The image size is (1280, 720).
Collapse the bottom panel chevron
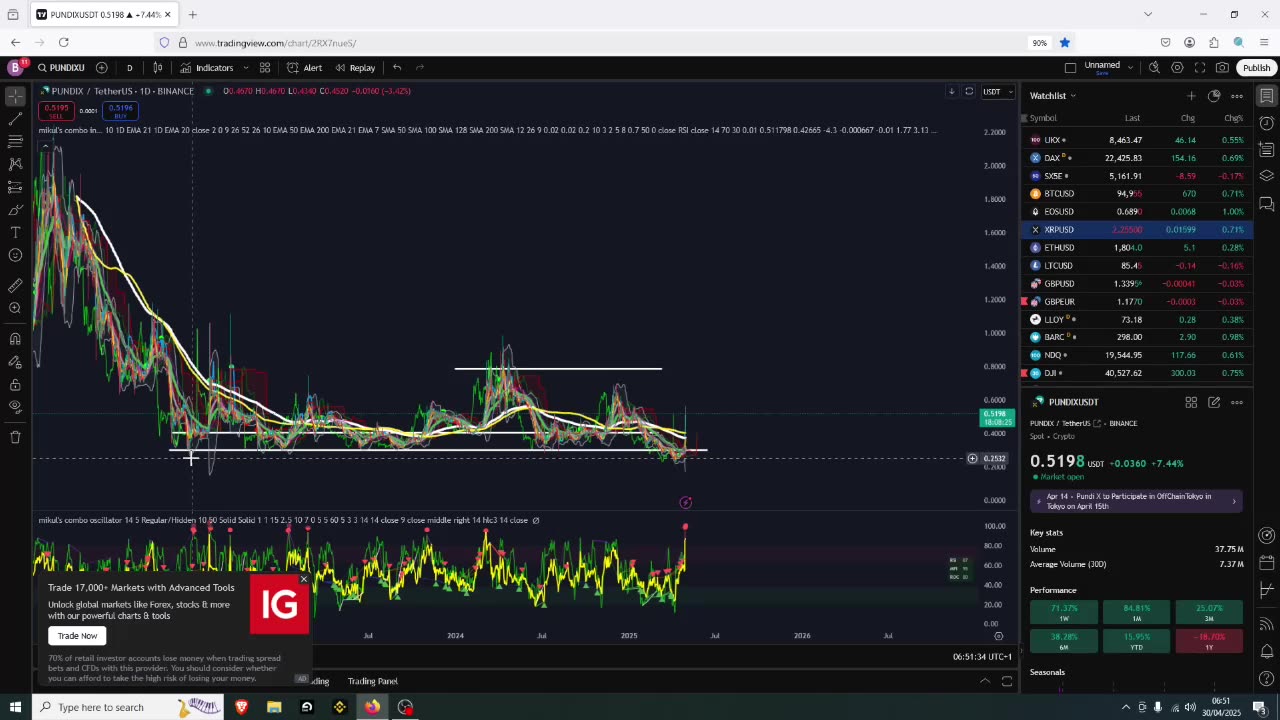[985, 681]
